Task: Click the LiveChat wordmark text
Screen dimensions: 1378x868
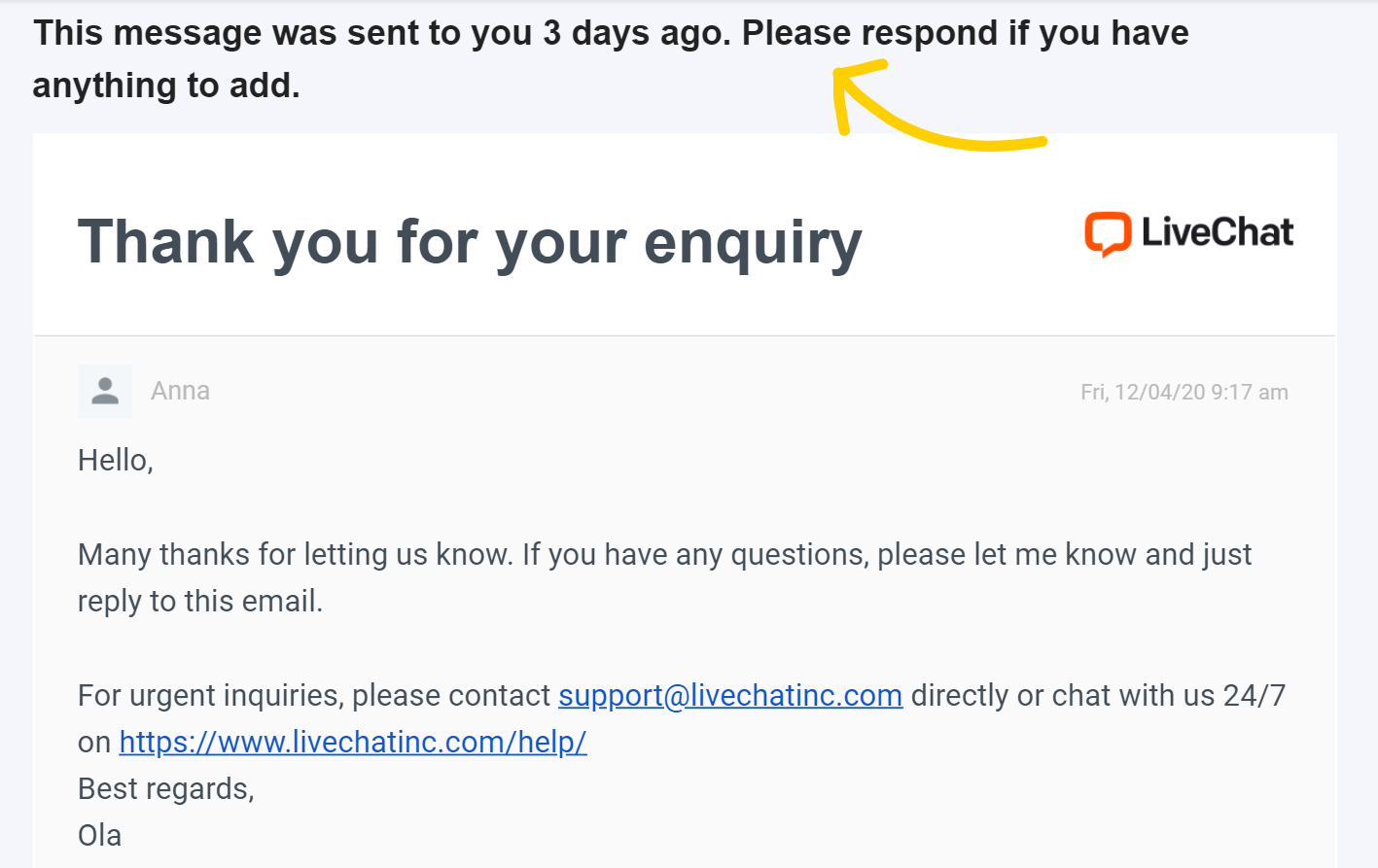Action: click(x=1218, y=232)
